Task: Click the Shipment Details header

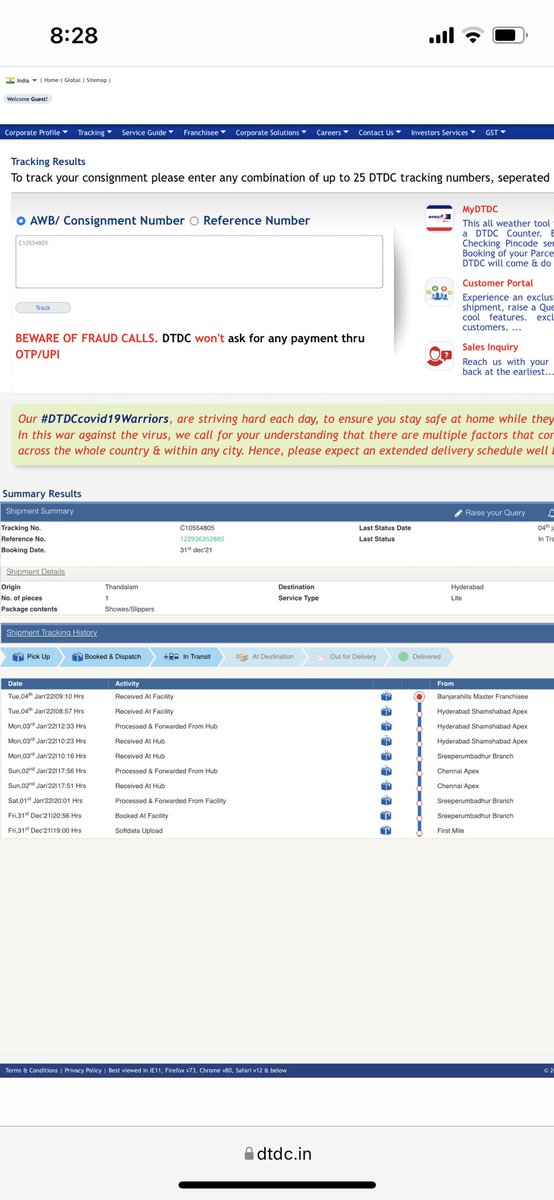Action: (36, 572)
